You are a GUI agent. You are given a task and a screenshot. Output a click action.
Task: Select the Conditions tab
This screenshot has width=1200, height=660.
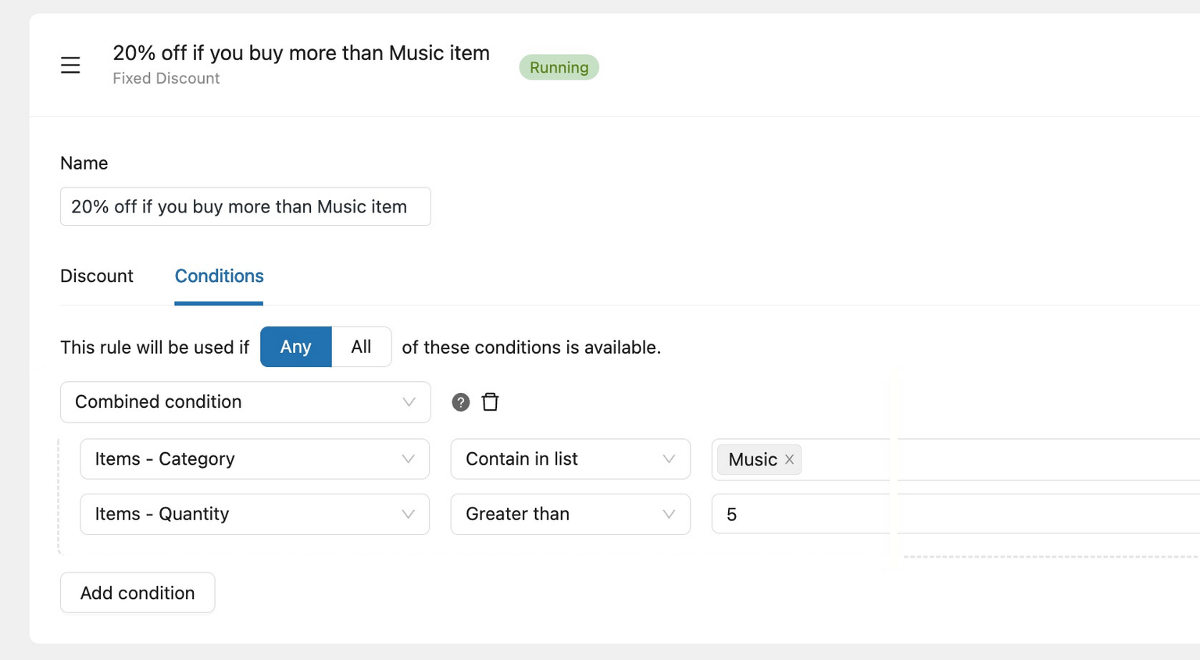(219, 276)
